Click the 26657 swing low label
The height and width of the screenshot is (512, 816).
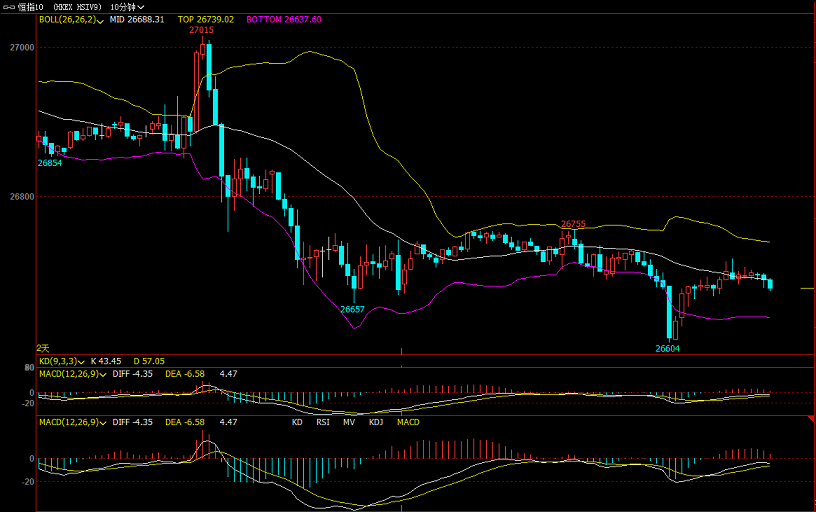(x=352, y=310)
